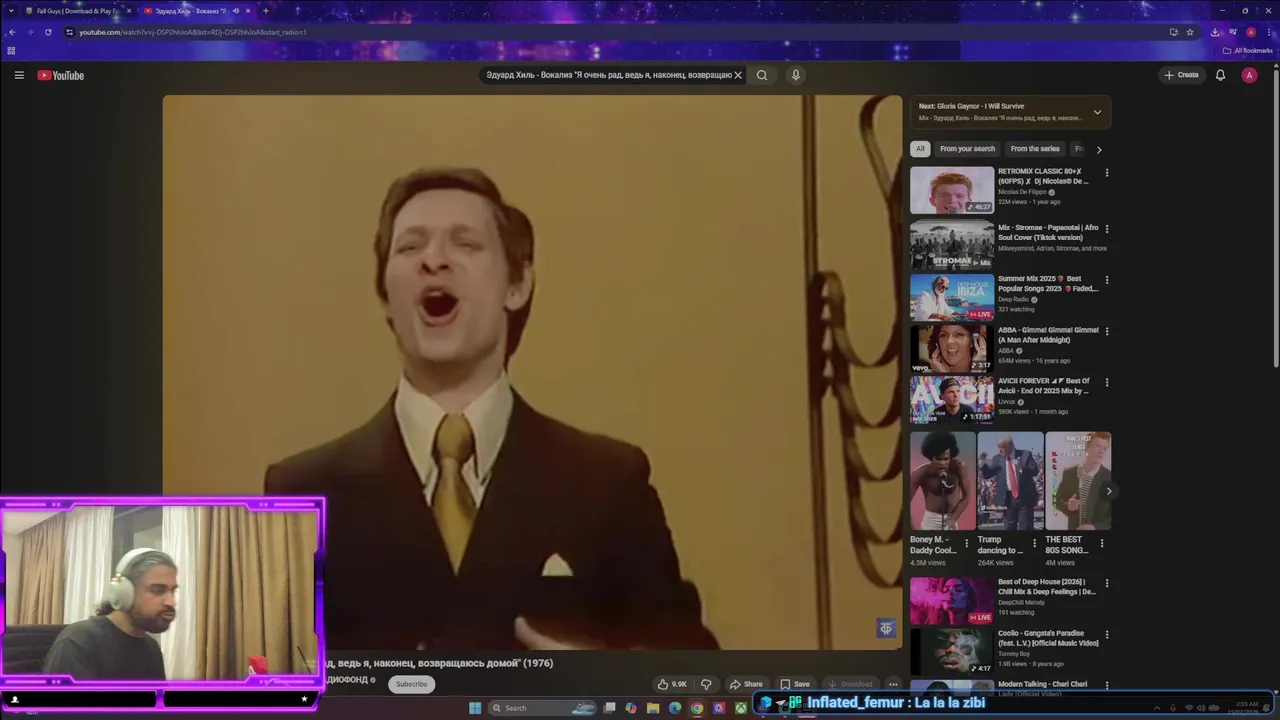This screenshot has width=1280, height=720.
Task: View site information icon in address bar
Action: [69, 32]
